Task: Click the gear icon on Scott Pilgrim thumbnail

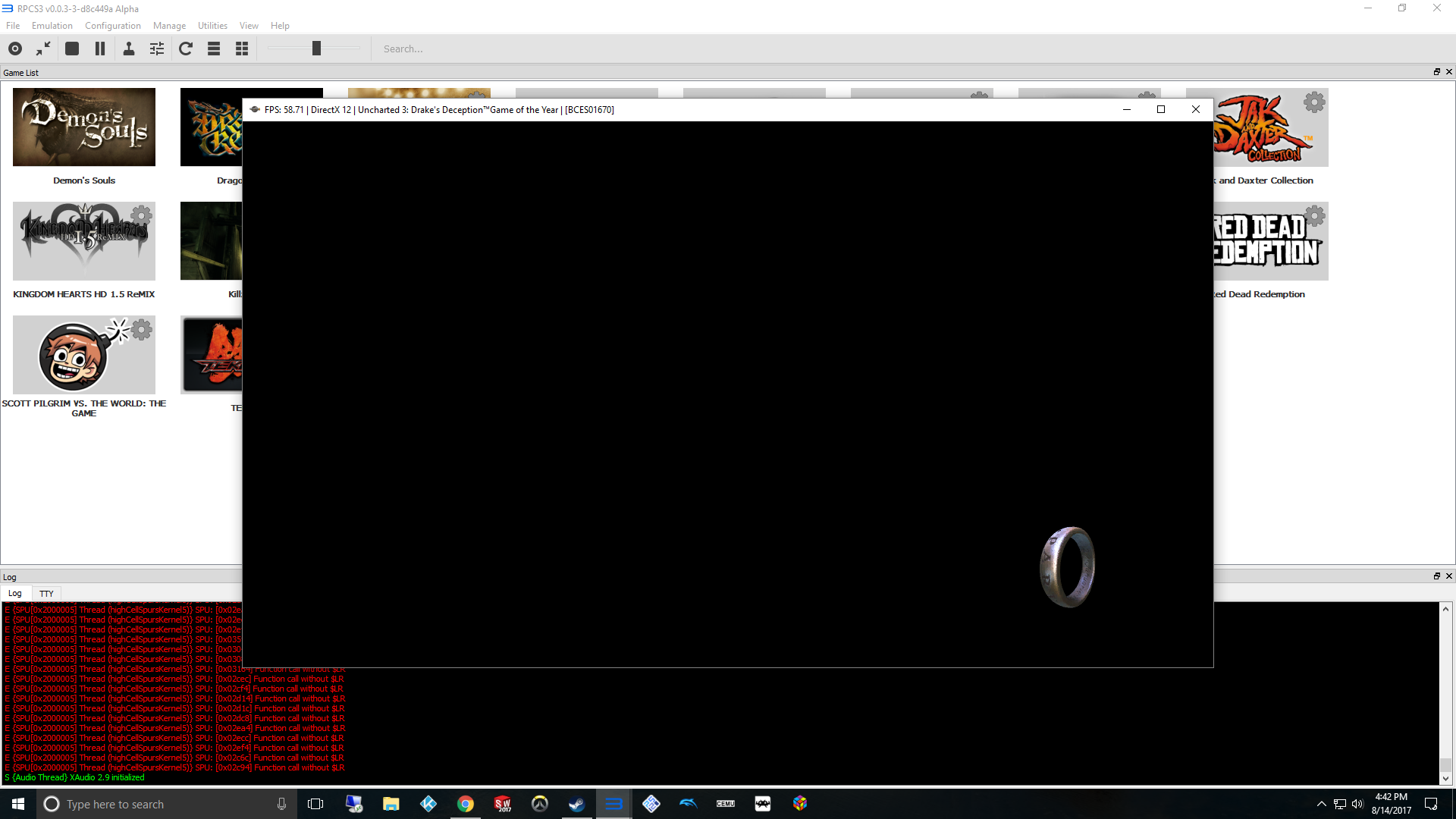Action: click(x=142, y=329)
